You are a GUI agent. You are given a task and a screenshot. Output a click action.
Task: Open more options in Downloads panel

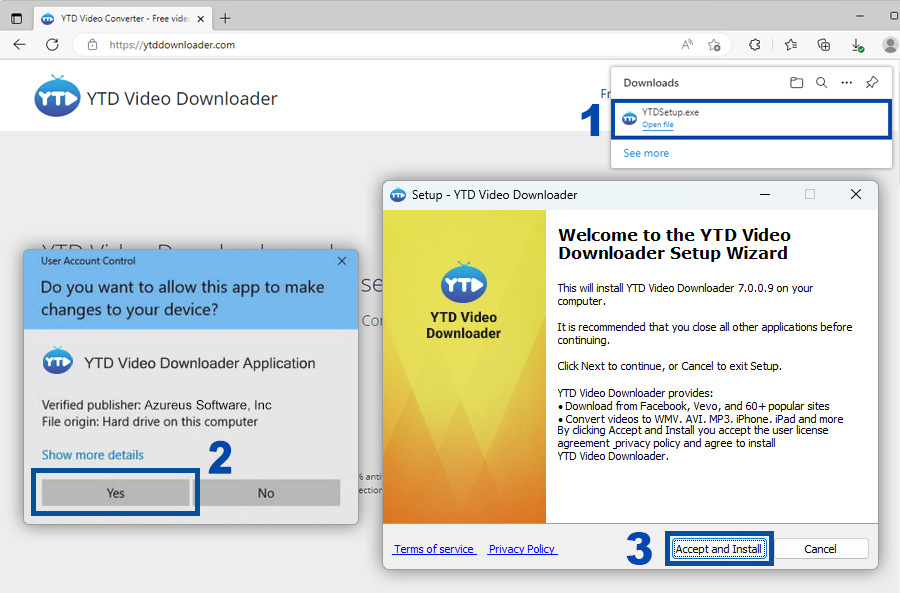click(x=847, y=83)
